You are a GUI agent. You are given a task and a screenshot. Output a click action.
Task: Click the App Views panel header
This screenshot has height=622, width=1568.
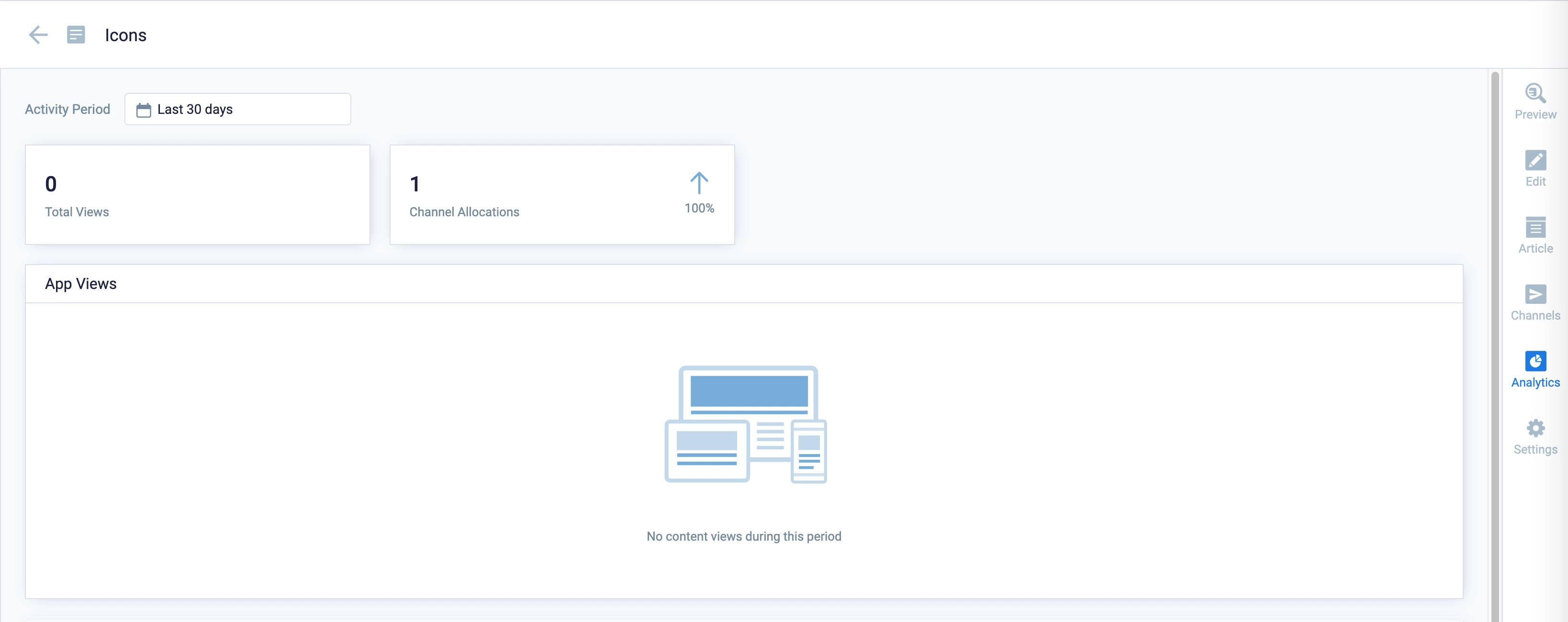(743, 284)
